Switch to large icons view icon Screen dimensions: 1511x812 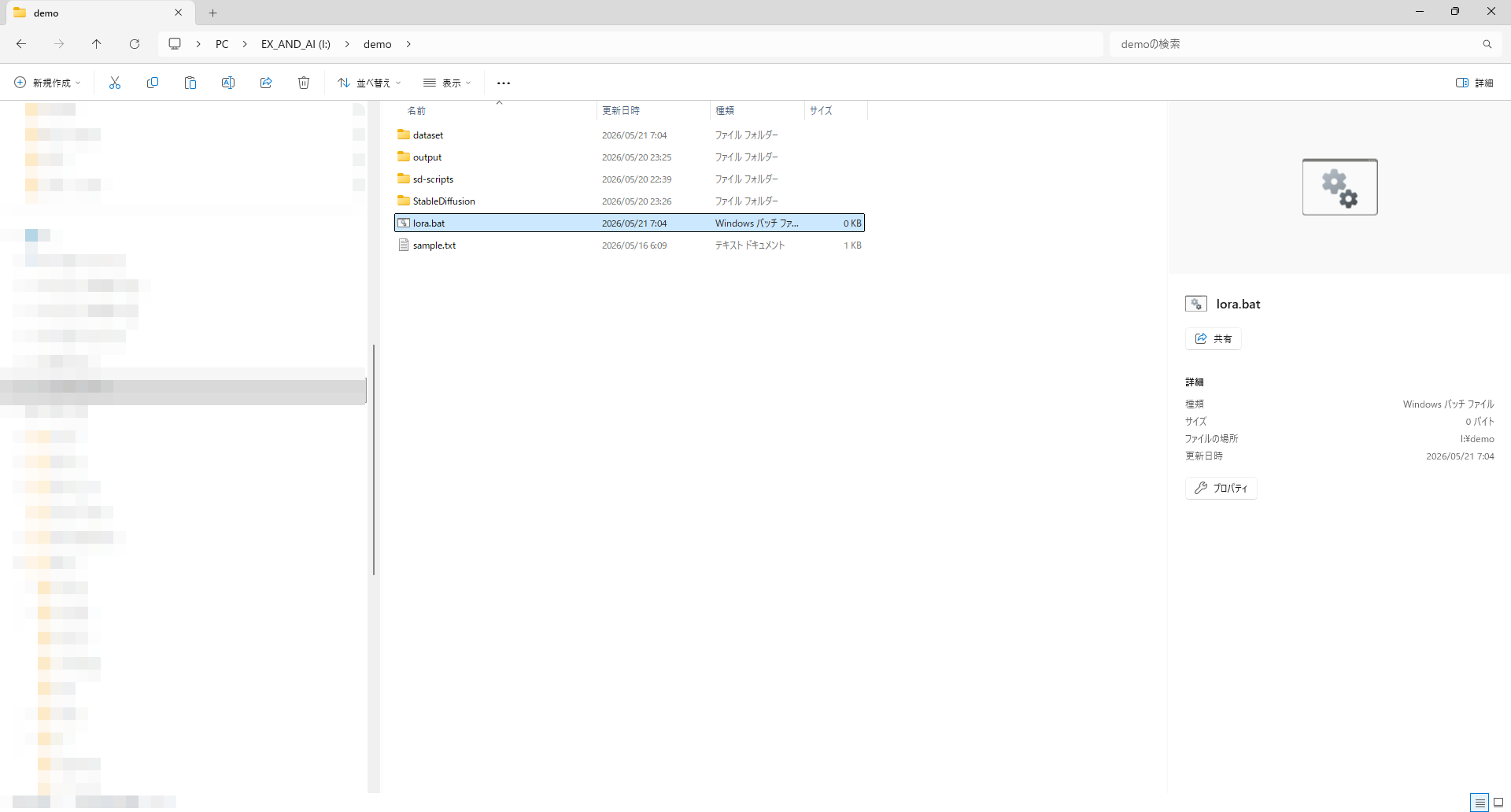tap(1498, 803)
